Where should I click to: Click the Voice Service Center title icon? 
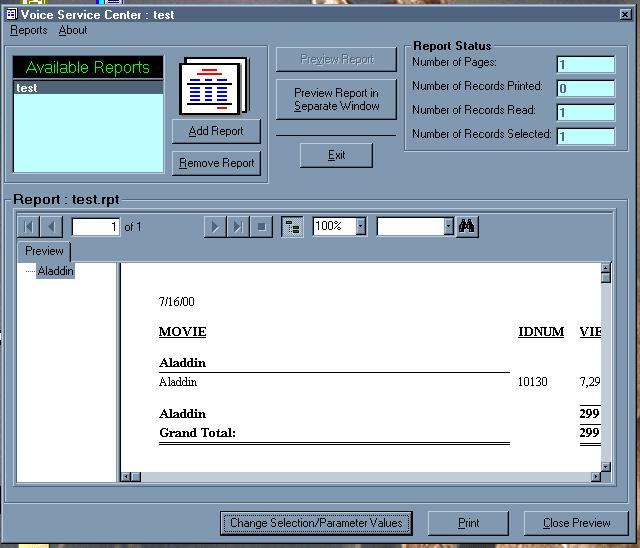(11, 14)
